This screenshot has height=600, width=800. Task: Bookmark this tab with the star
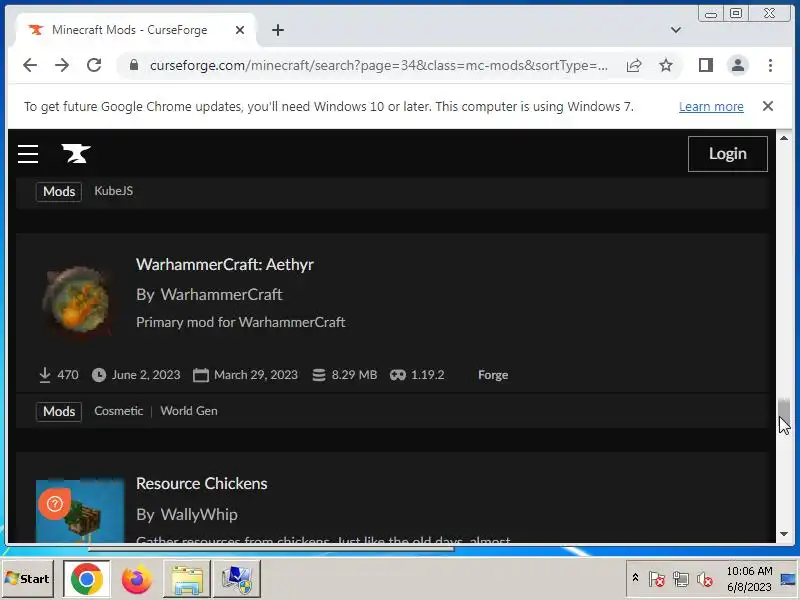[x=666, y=65]
